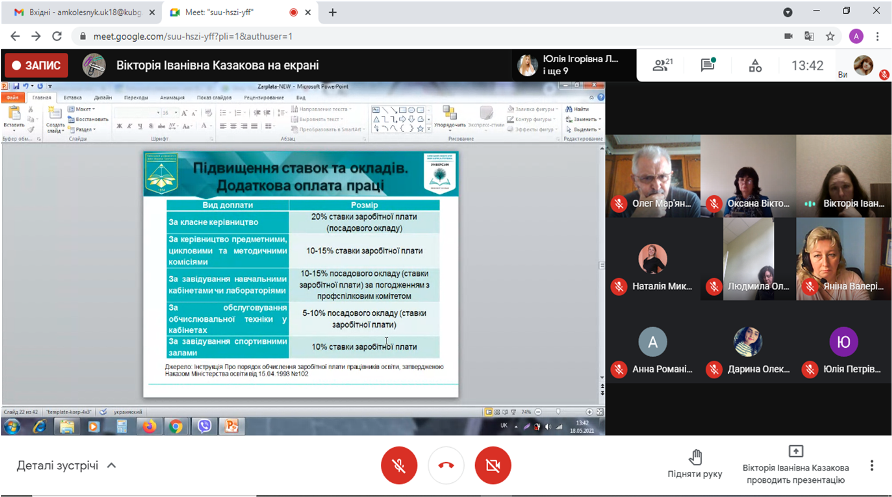Click the red ЗАПИС recording indicator

pos(36,65)
